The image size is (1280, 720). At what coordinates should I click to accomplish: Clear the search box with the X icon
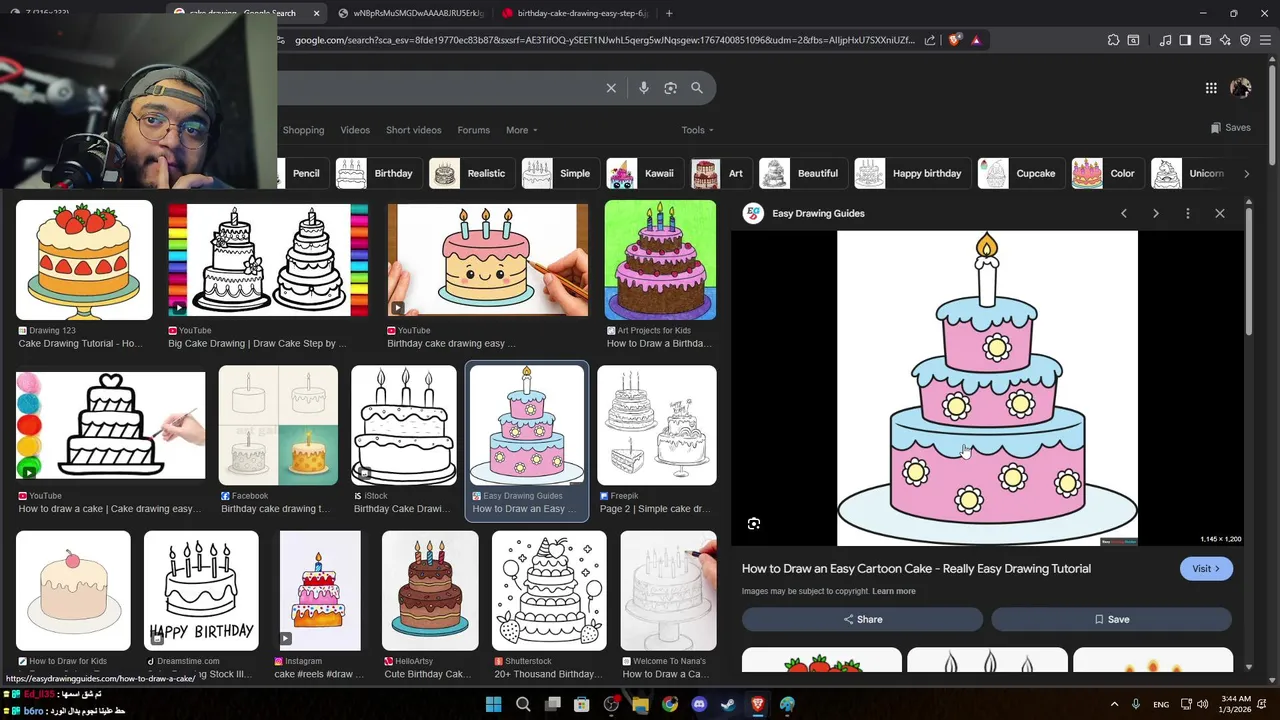coord(611,88)
